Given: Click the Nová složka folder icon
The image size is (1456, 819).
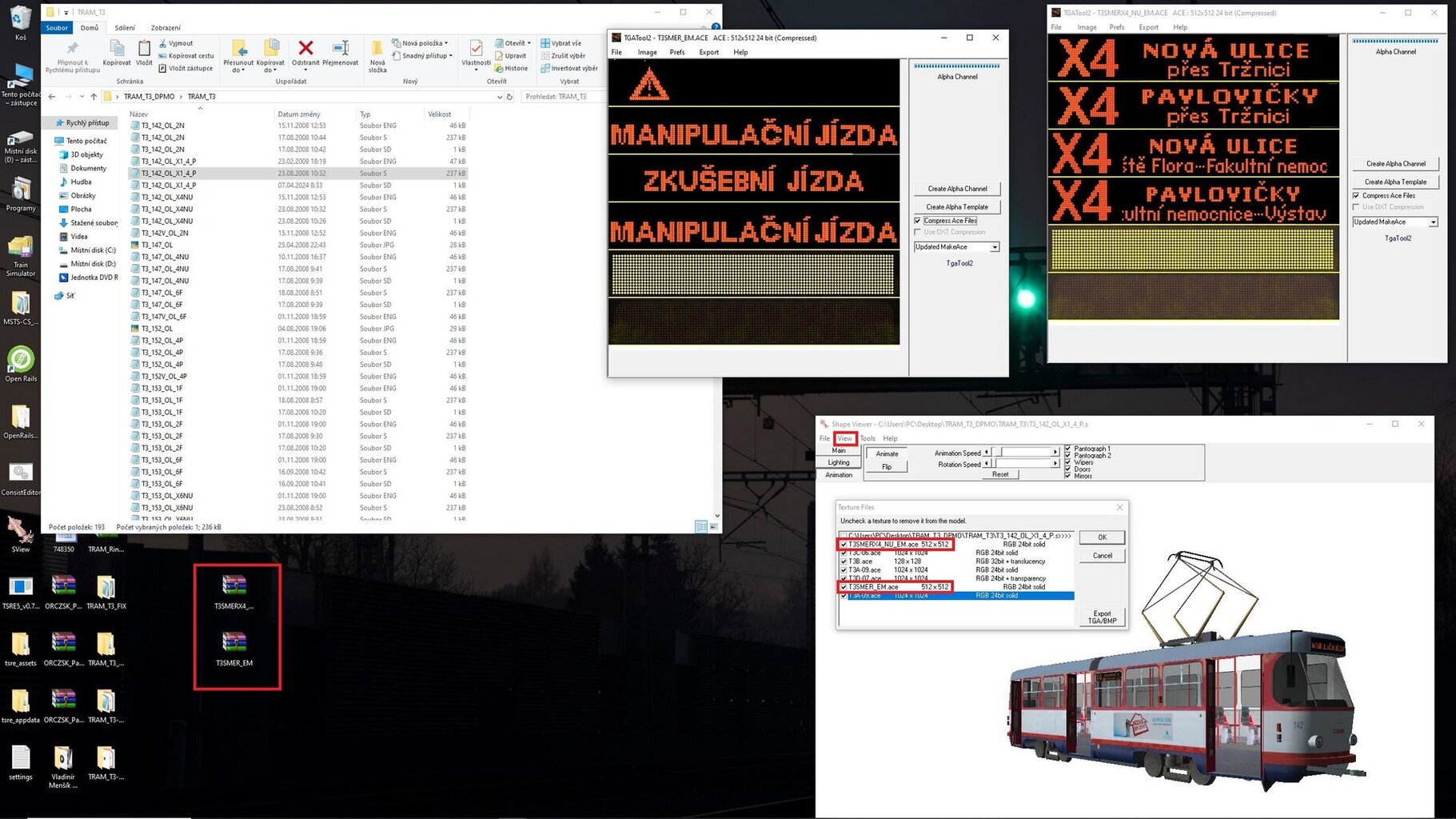Looking at the screenshot, I should pyautogui.click(x=377, y=50).
